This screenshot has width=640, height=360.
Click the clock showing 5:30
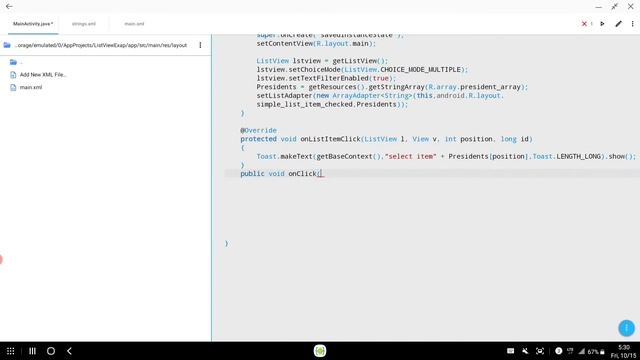pos(624,347)
